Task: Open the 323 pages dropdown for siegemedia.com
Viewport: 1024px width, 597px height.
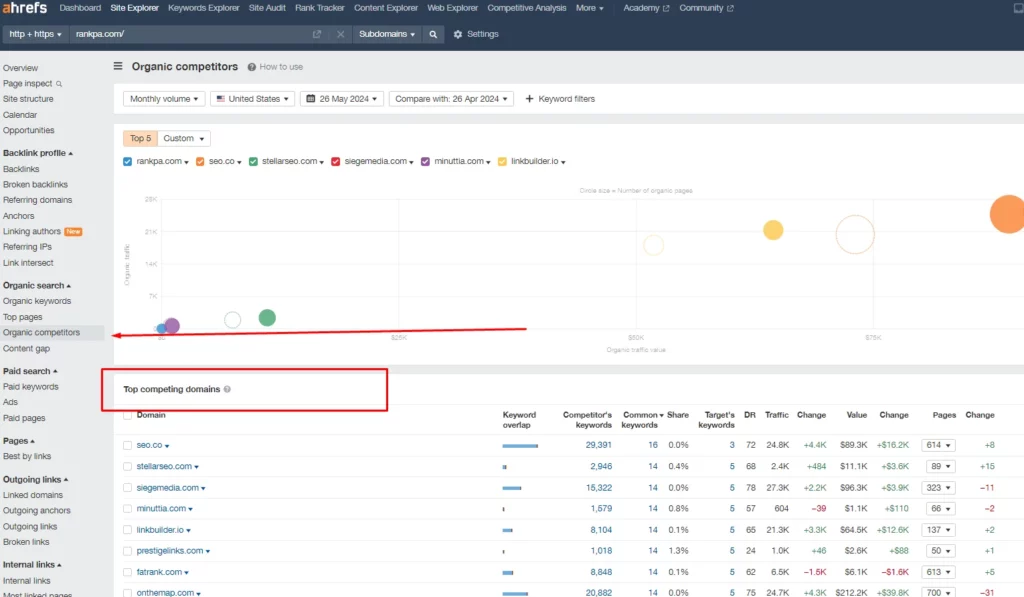Action: [938, 488]
